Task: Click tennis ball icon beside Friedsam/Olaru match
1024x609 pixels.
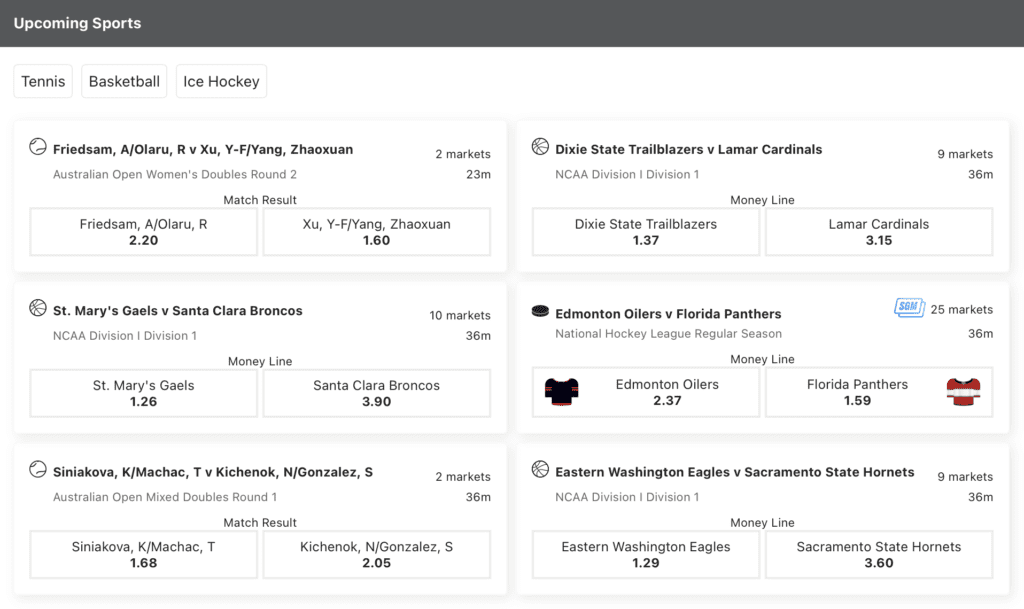Action: (x=38, y=147)
